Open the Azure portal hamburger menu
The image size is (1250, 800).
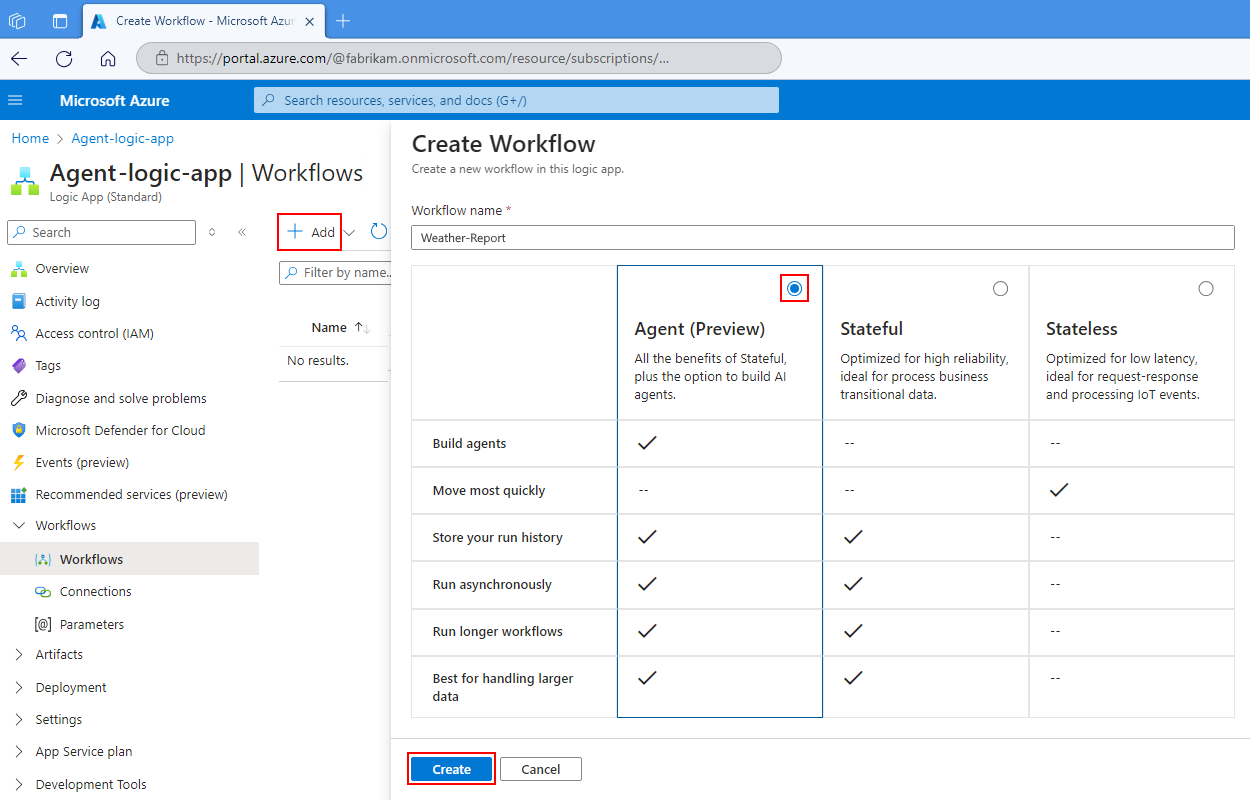coord(15,100)
